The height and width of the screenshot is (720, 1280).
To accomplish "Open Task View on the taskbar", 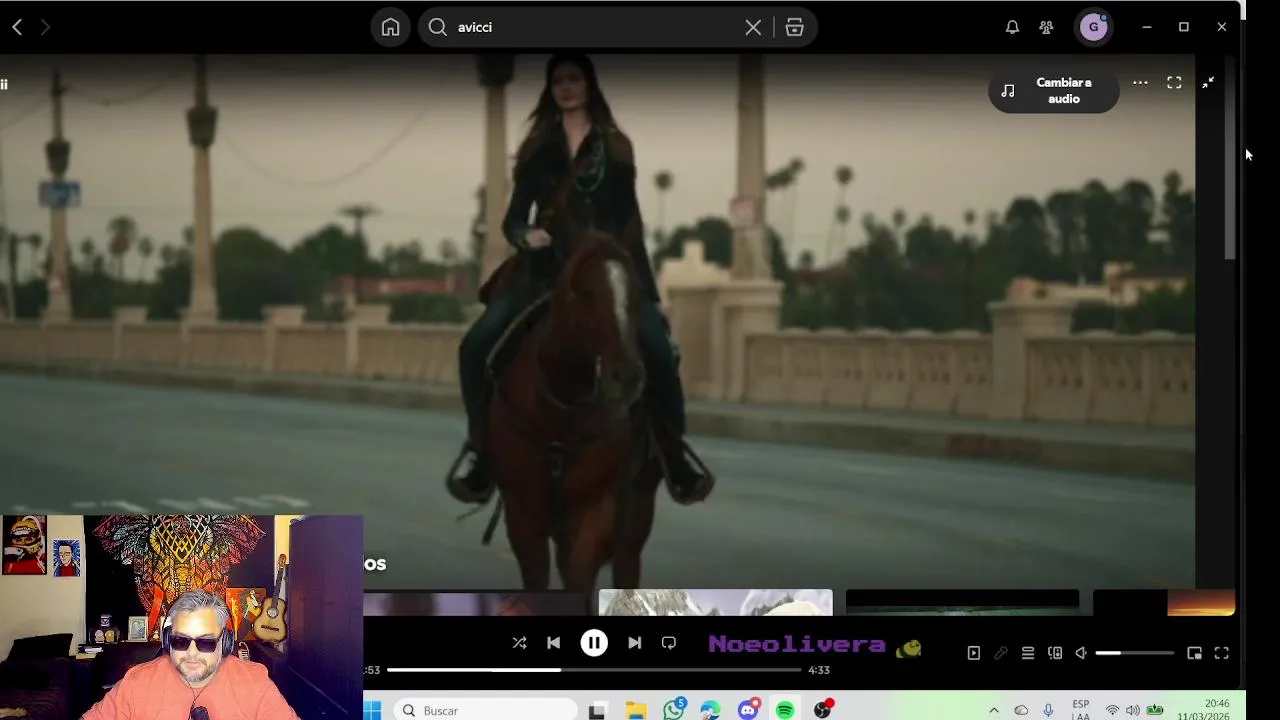I will [597, 711].
